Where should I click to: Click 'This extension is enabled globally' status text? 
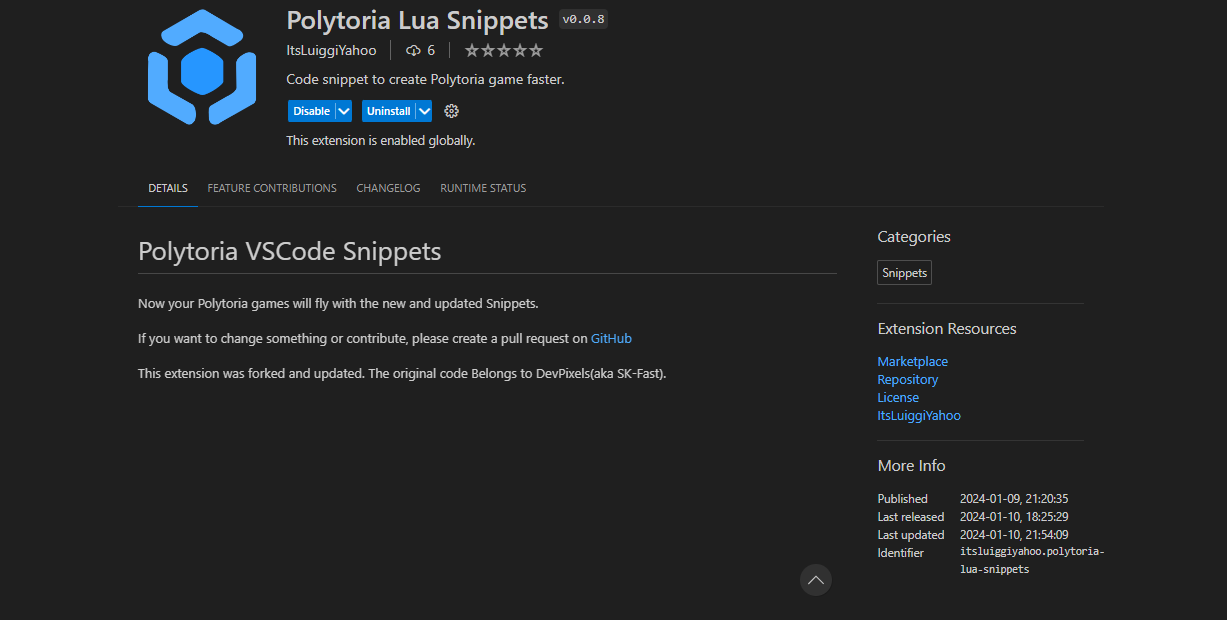pos(381,141)
